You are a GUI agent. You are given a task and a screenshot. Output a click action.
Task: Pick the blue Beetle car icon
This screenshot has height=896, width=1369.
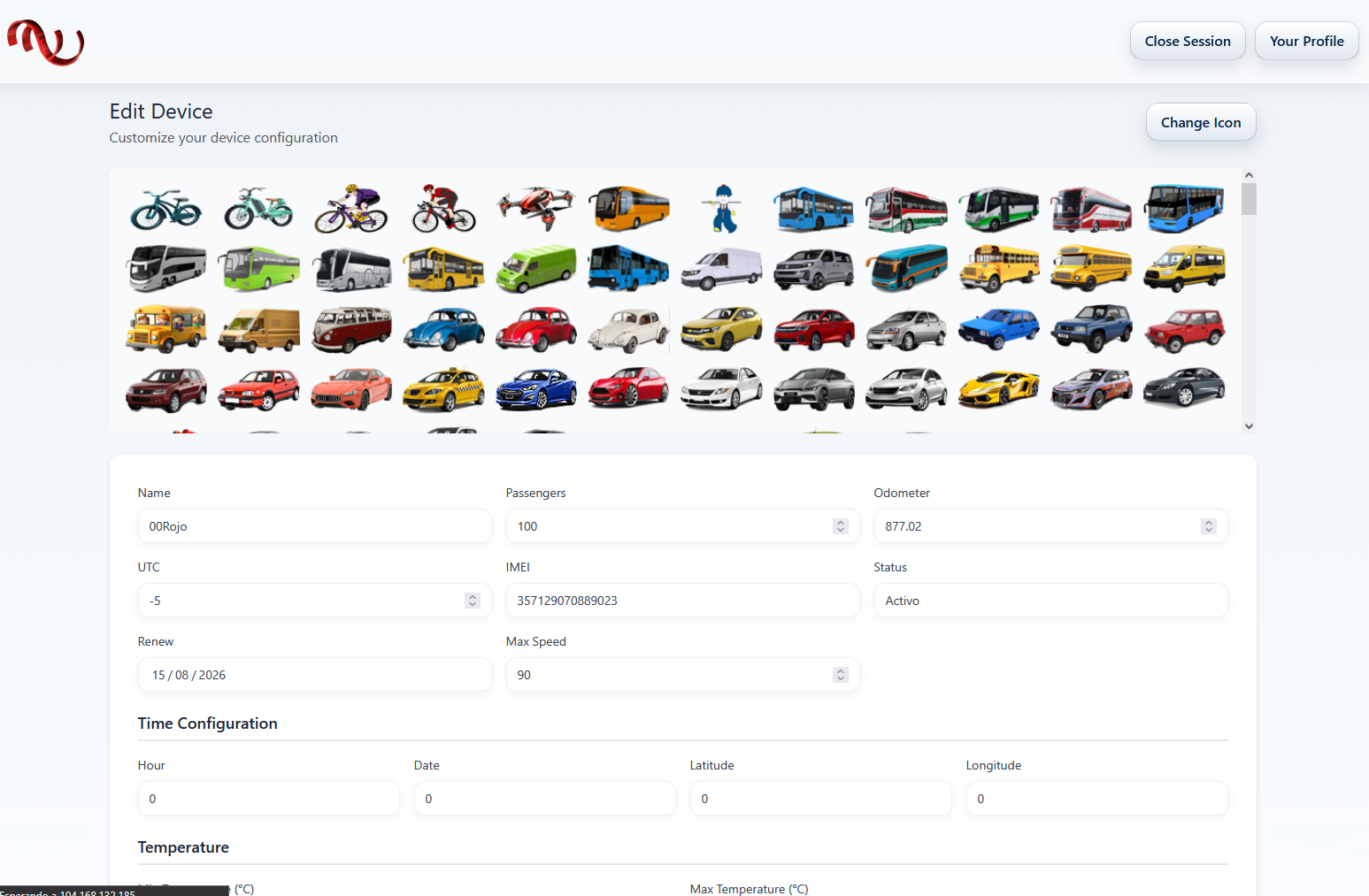click(443, 329)
